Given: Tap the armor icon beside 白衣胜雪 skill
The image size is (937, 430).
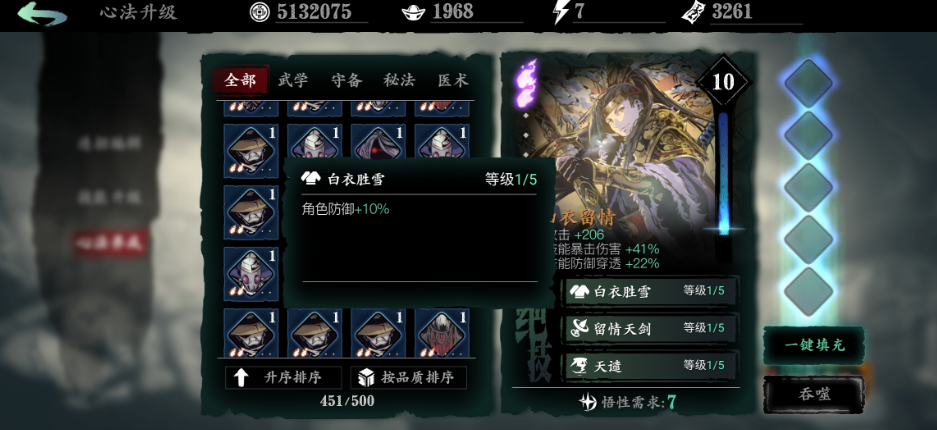Looking at the screenshot, I should [579, 291].
